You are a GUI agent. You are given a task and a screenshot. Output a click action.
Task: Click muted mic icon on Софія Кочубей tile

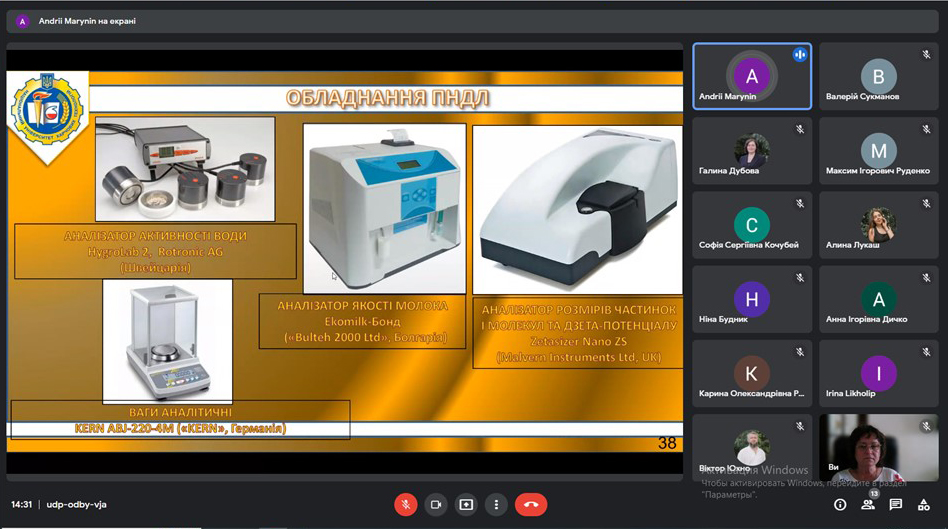click(800, 203)
